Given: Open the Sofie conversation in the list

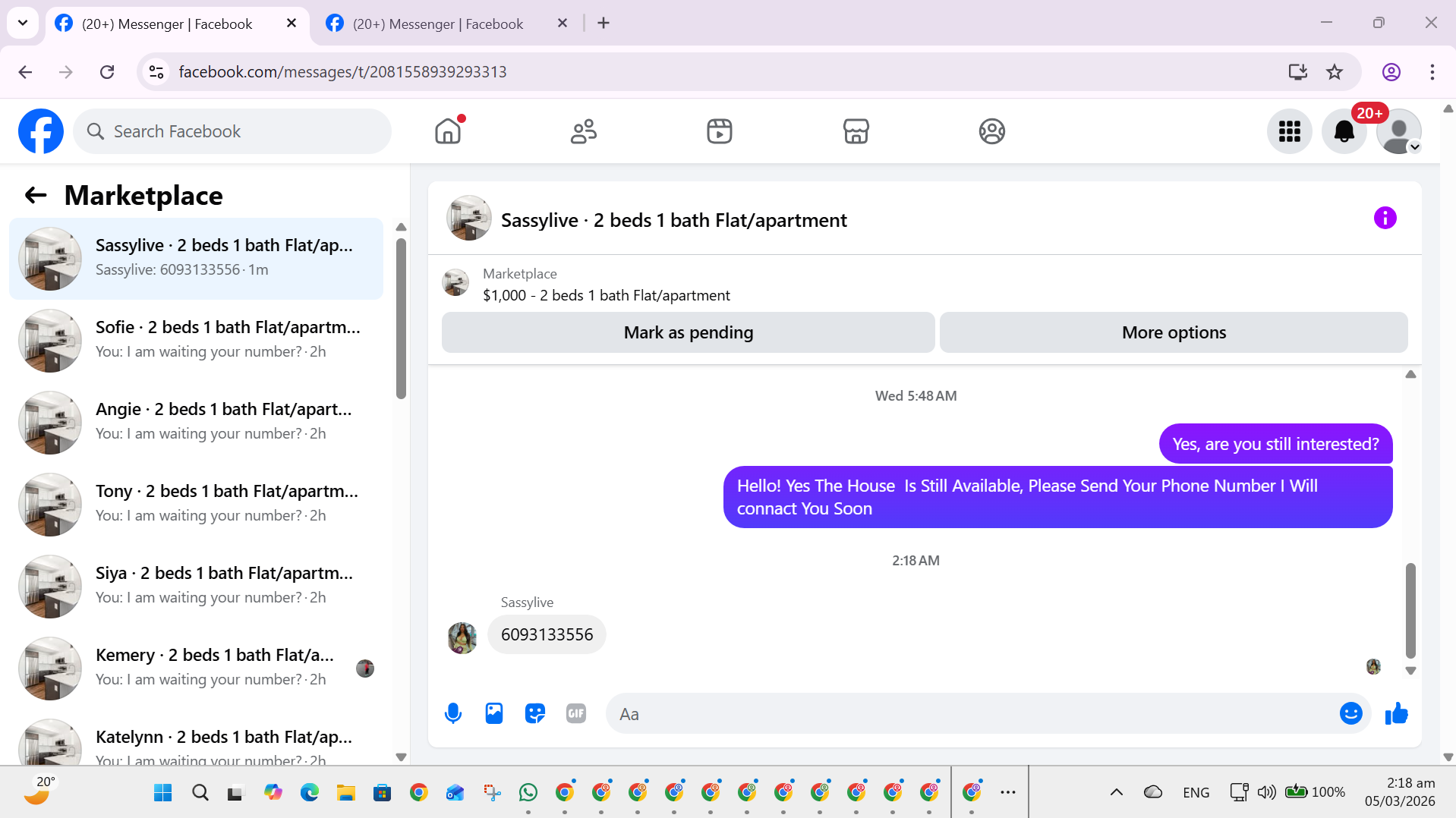Looking at the screenshot, I should 196,341.
